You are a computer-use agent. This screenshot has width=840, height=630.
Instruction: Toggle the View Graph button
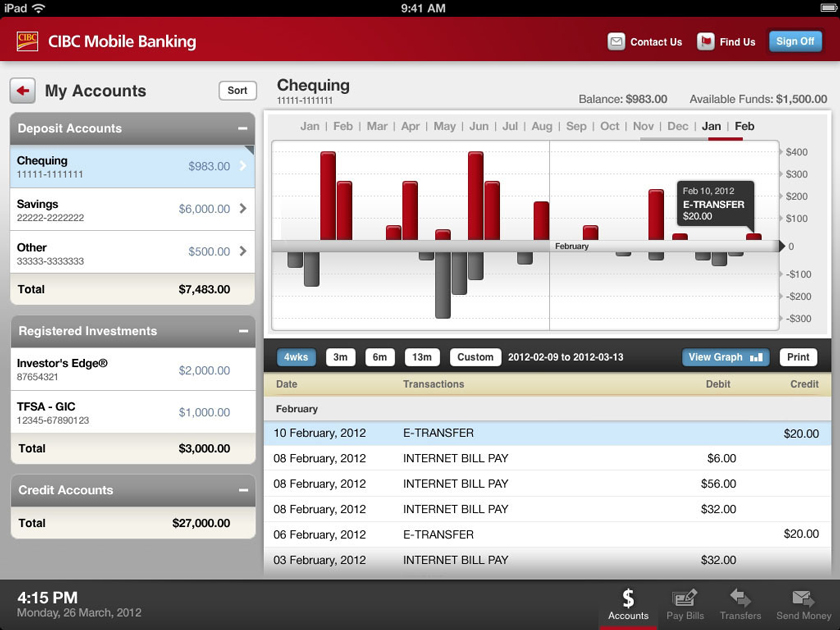tap(725, 357)
